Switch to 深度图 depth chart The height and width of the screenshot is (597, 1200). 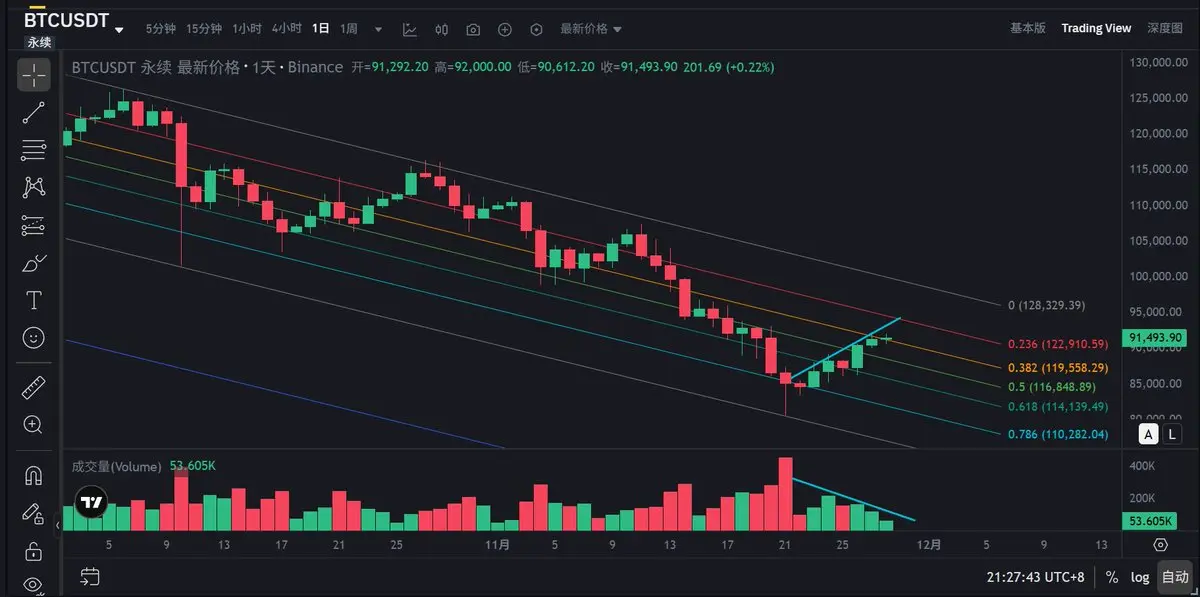coord(1165,28)
